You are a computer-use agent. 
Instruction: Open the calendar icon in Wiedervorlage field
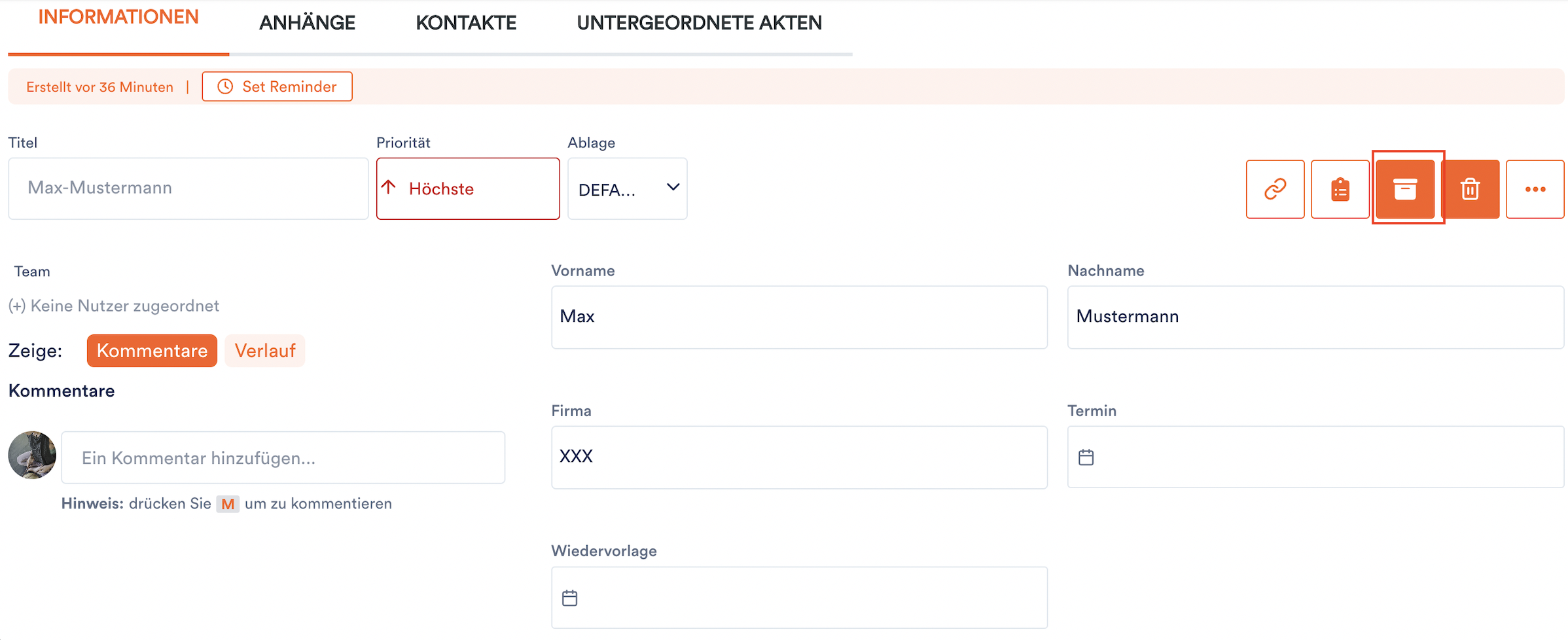[570, 598]
